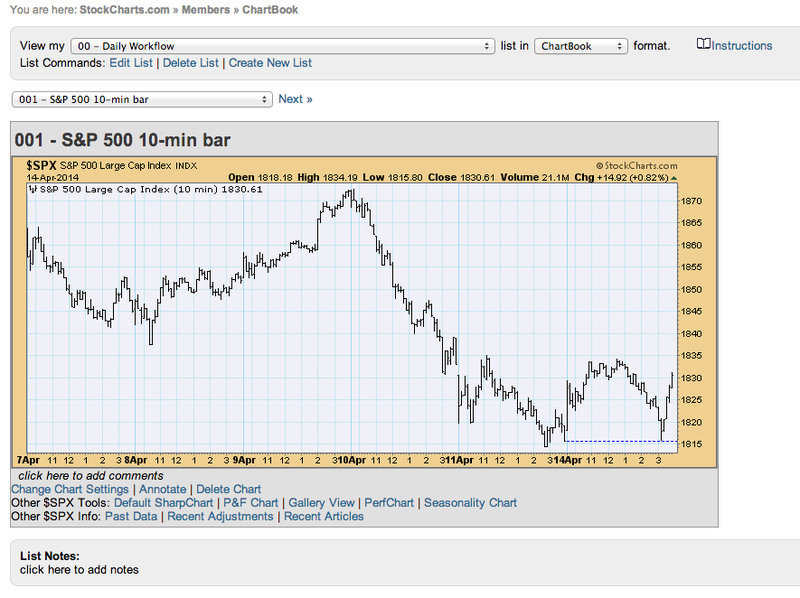Open the ChartBook format dropdown
800x598 pixels.
pos(581,46)
